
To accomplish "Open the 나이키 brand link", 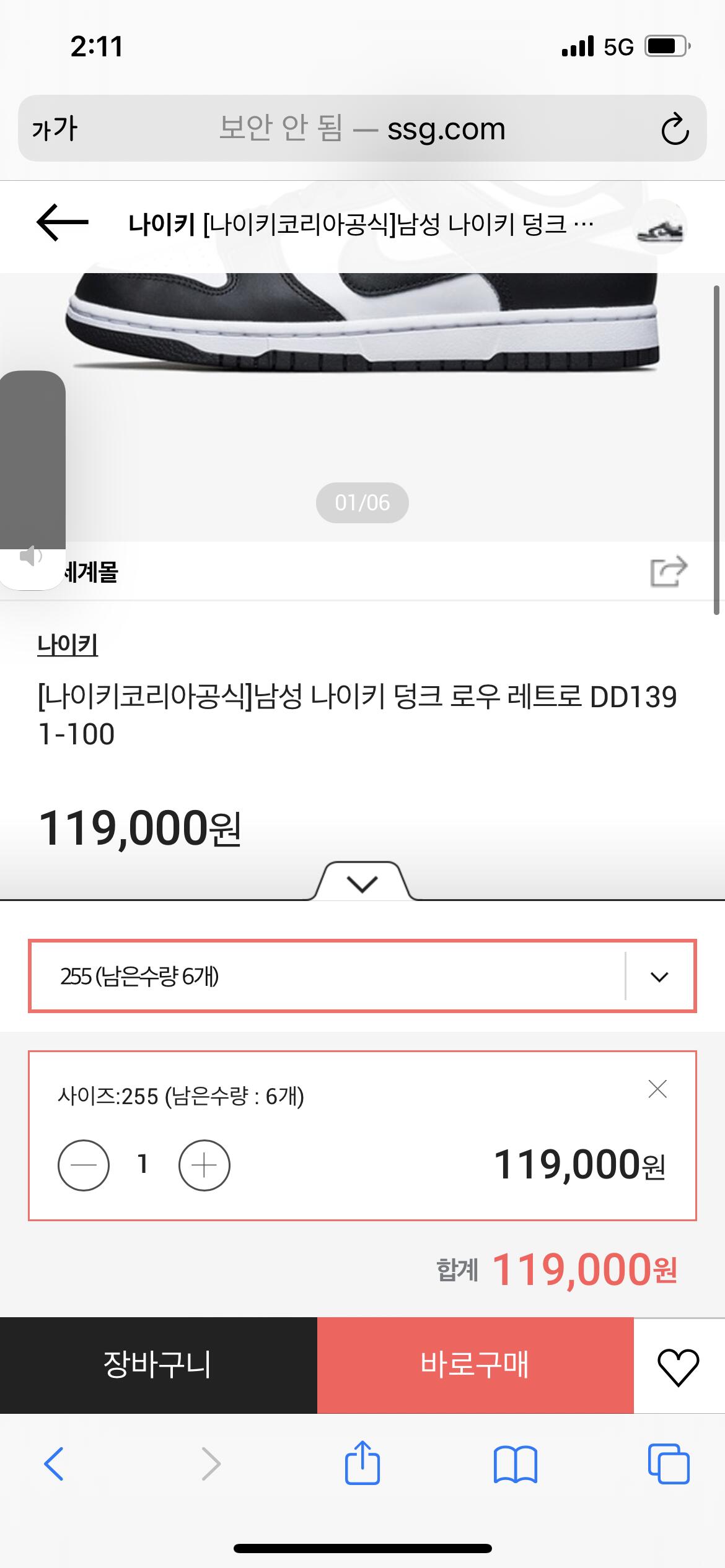I will (68, 645).
